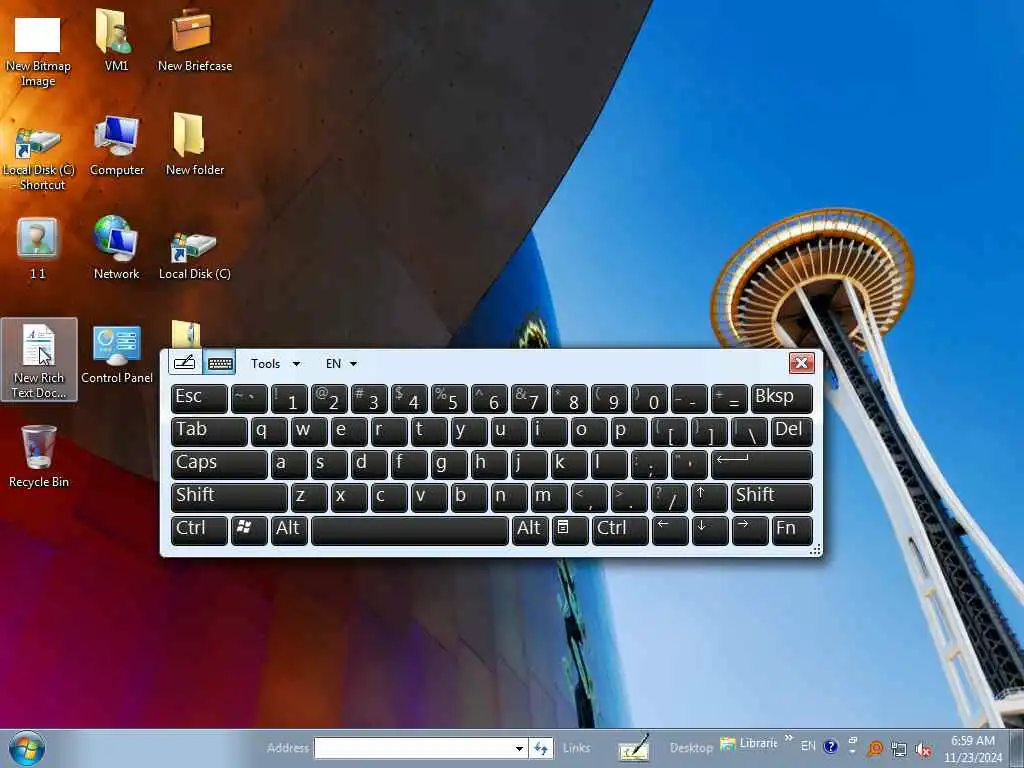This screenshot has height=768, width=1024.
Task: Tap the backslash key
Action: pyautogui.click(x=749, y=432)
